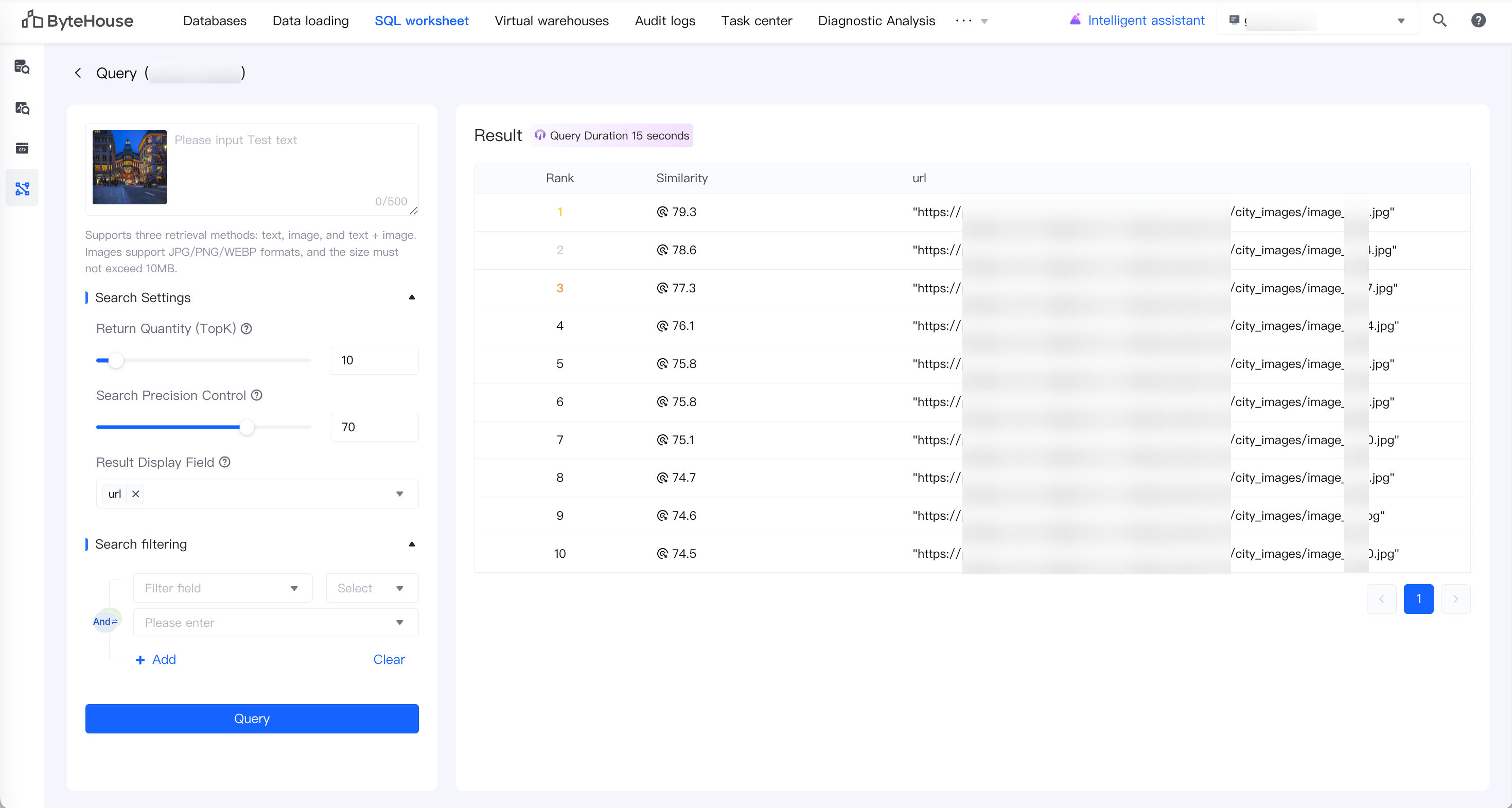Open the Filter field dropdown
1512x808 pixels.
(222, 588)
